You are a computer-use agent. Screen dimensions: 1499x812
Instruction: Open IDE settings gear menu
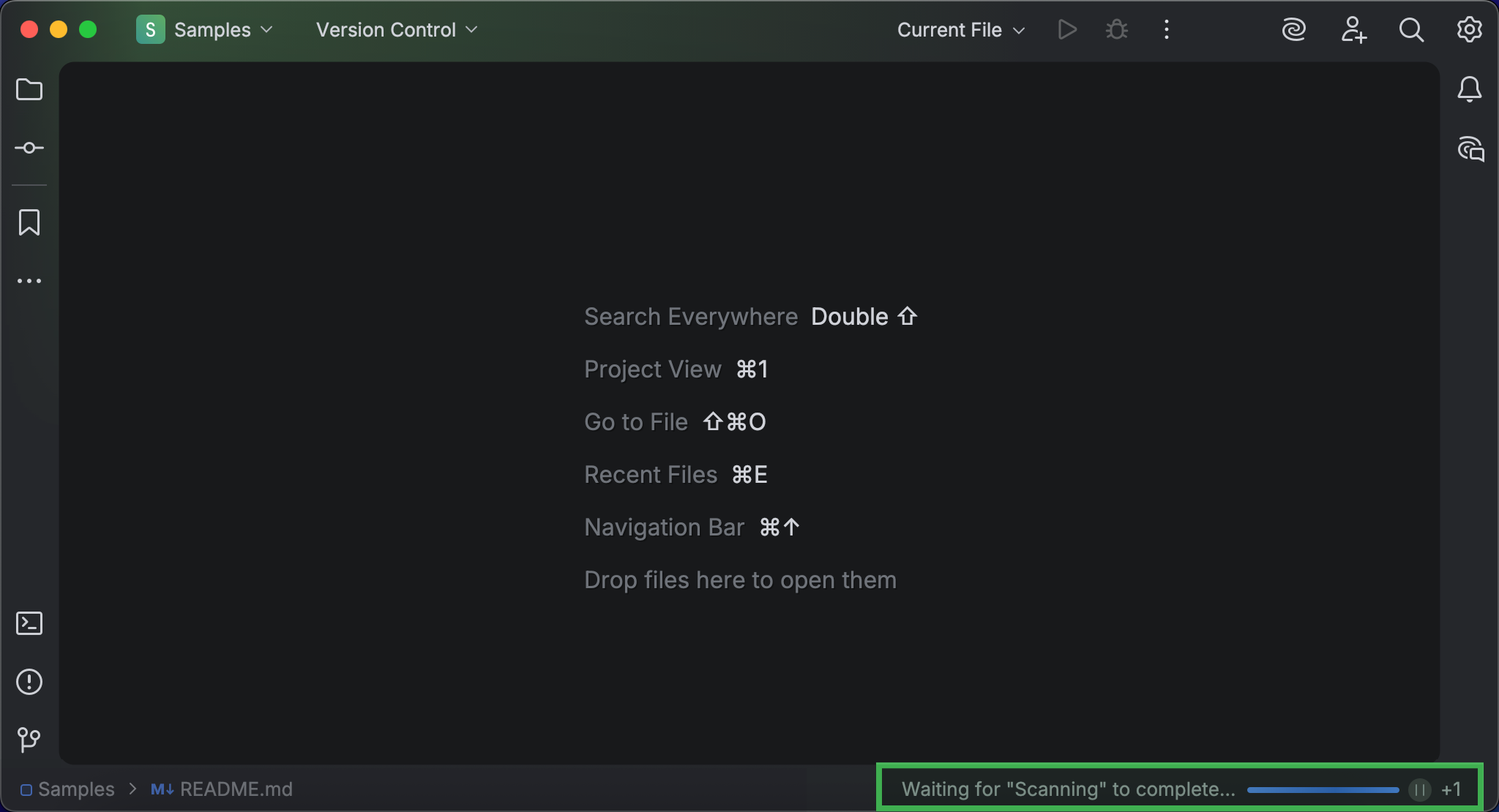(x=1470, y=30)
